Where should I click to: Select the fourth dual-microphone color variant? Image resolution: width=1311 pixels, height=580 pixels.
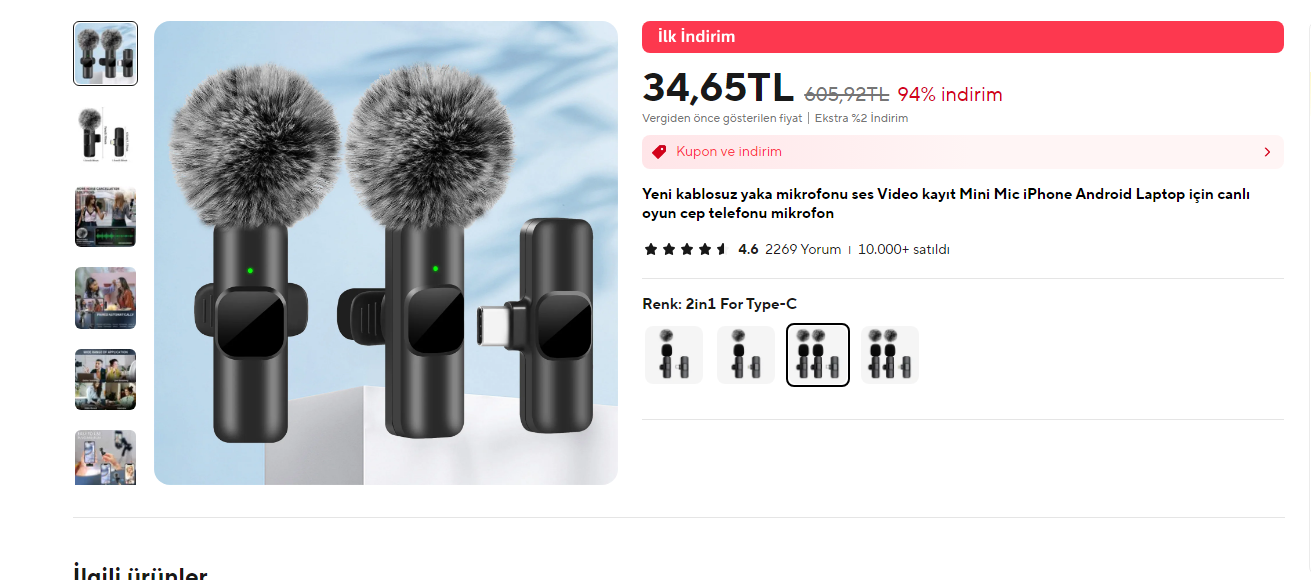click(x=890, y=355)
